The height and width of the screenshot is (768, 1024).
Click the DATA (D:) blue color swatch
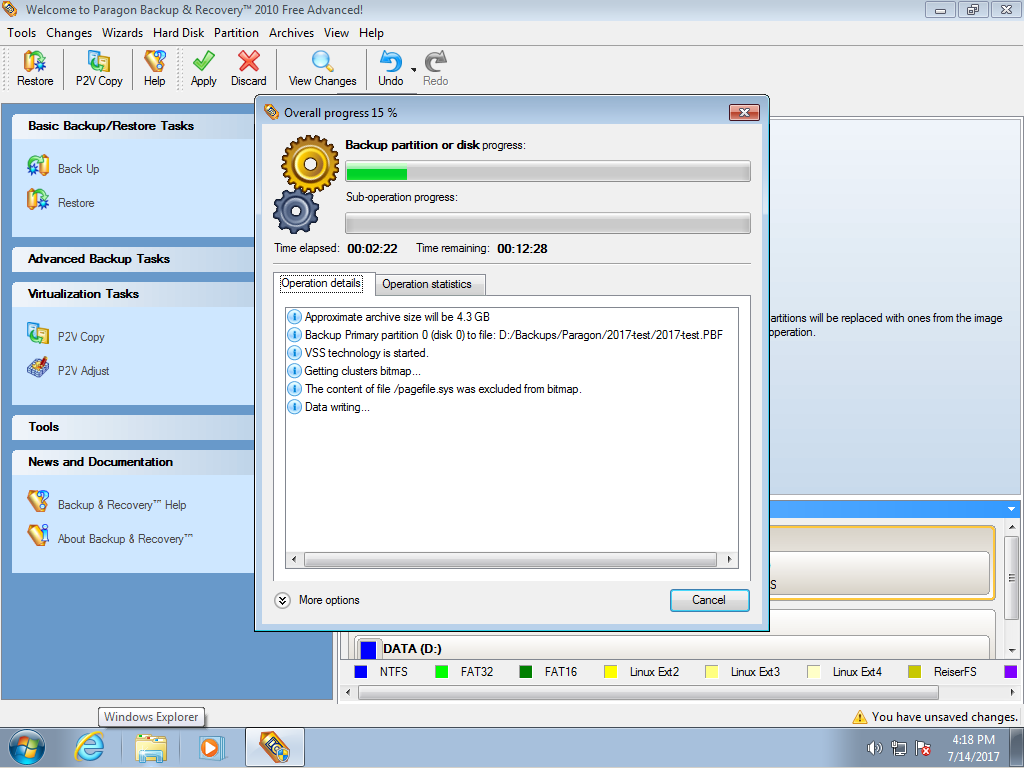368,650
